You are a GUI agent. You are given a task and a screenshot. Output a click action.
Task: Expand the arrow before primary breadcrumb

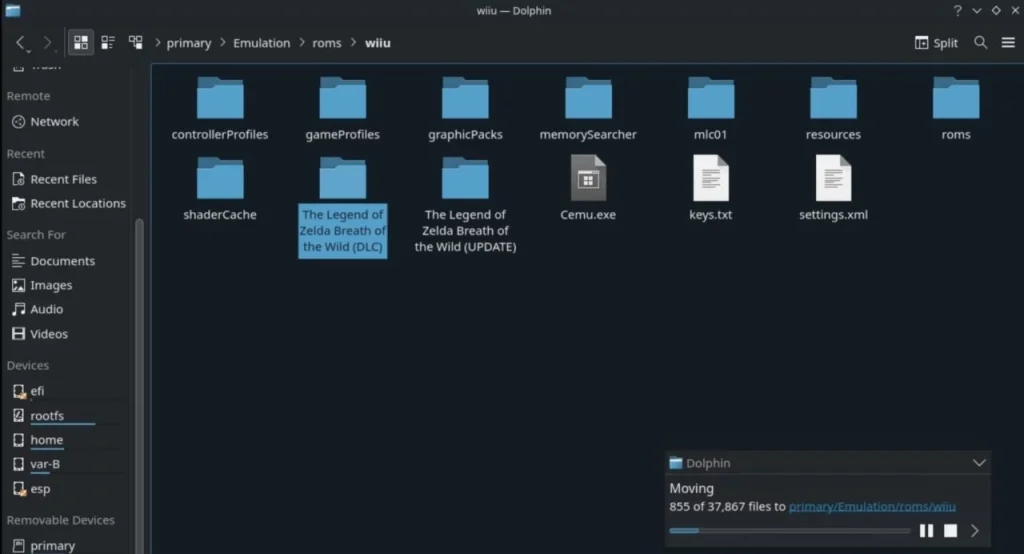point(157,42)
